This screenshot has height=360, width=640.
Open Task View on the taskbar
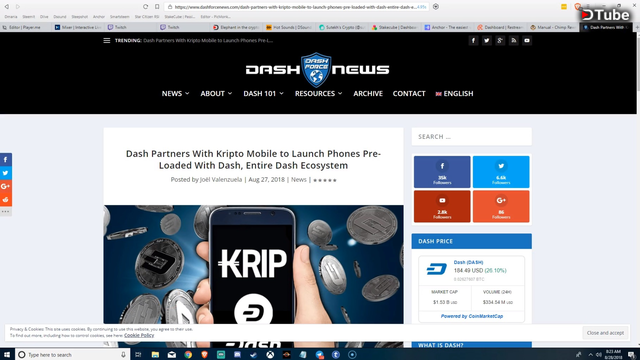138,355
